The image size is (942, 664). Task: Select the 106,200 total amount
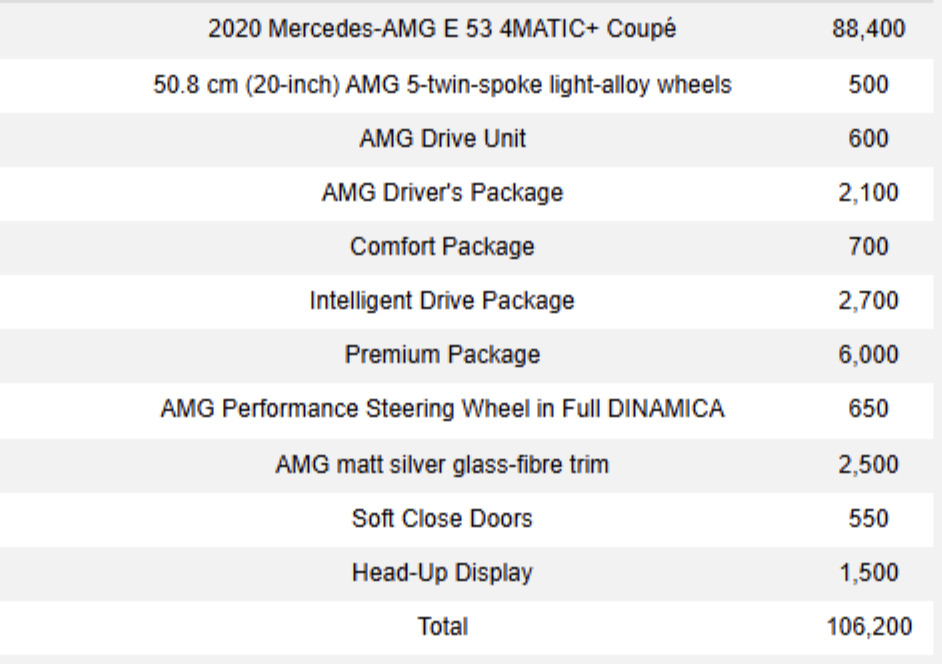click(868, 627)
